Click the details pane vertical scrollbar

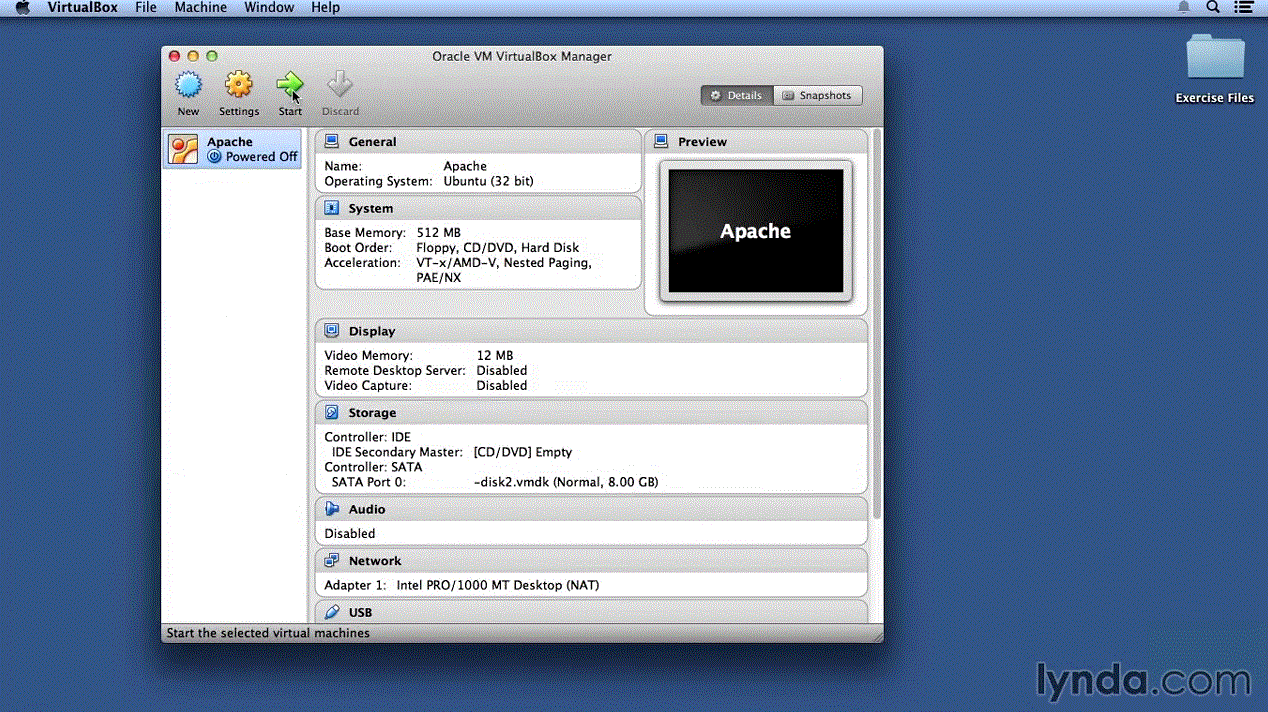coord(877,322)
